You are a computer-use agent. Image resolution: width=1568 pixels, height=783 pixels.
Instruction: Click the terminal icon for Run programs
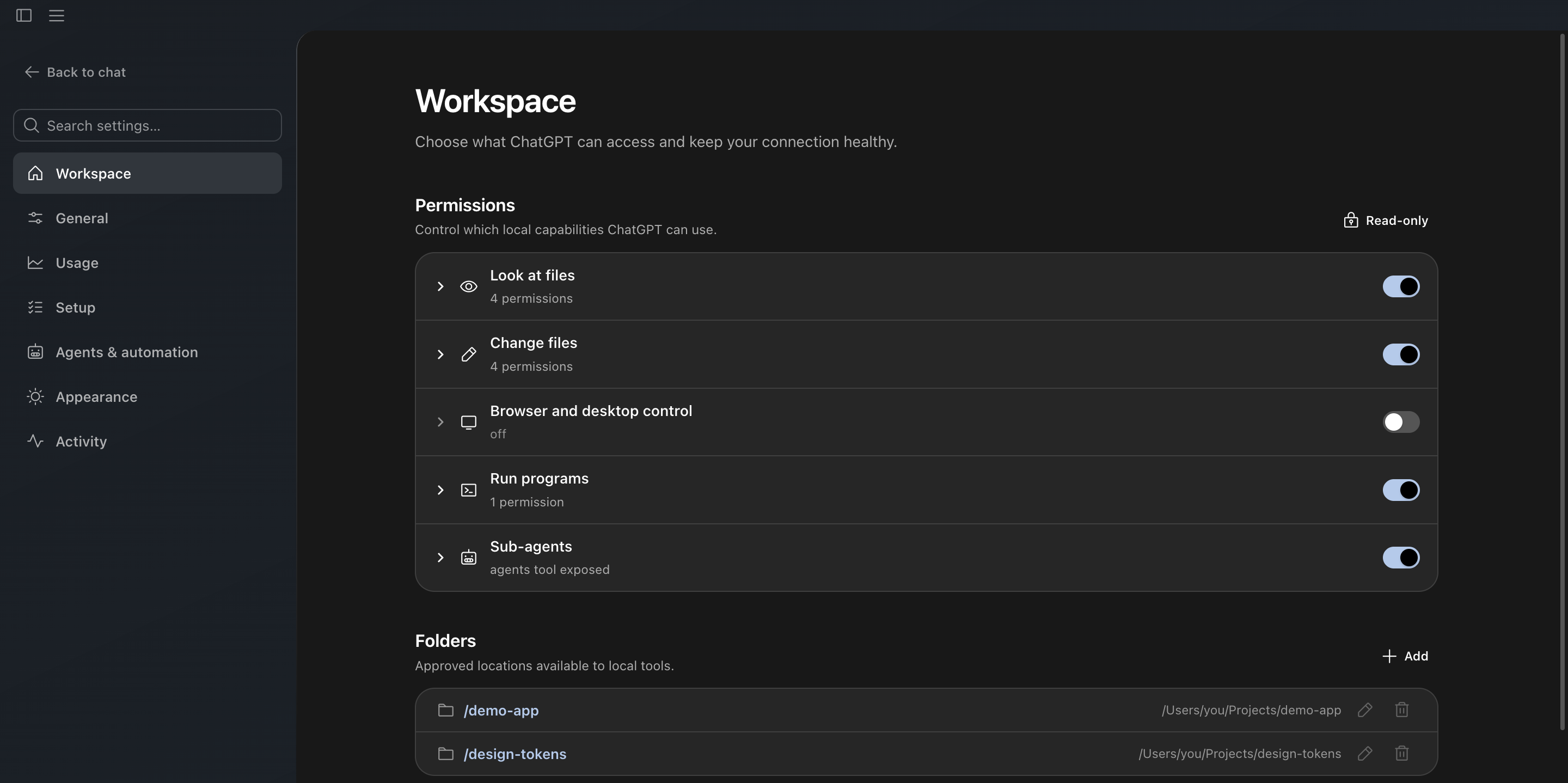468,490
